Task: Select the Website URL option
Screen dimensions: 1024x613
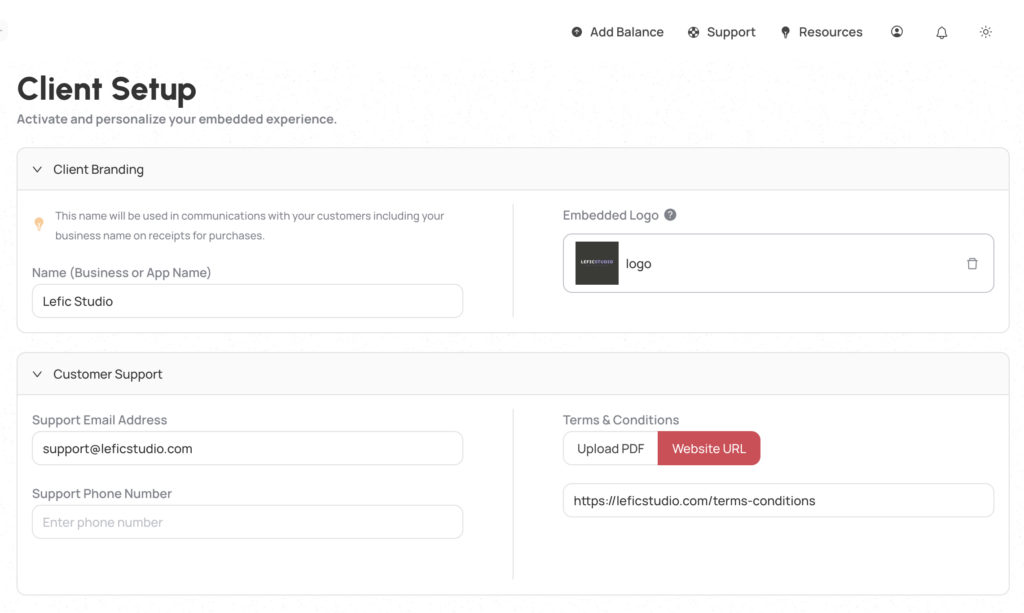Action: coord(708,449)
